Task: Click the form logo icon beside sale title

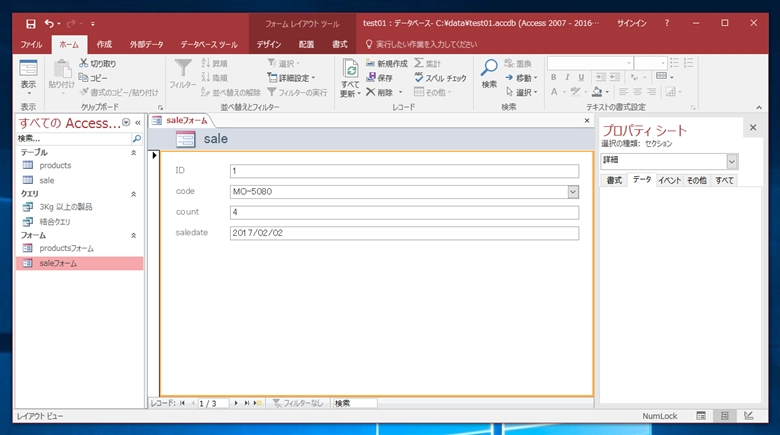Action: click(186, 139)
